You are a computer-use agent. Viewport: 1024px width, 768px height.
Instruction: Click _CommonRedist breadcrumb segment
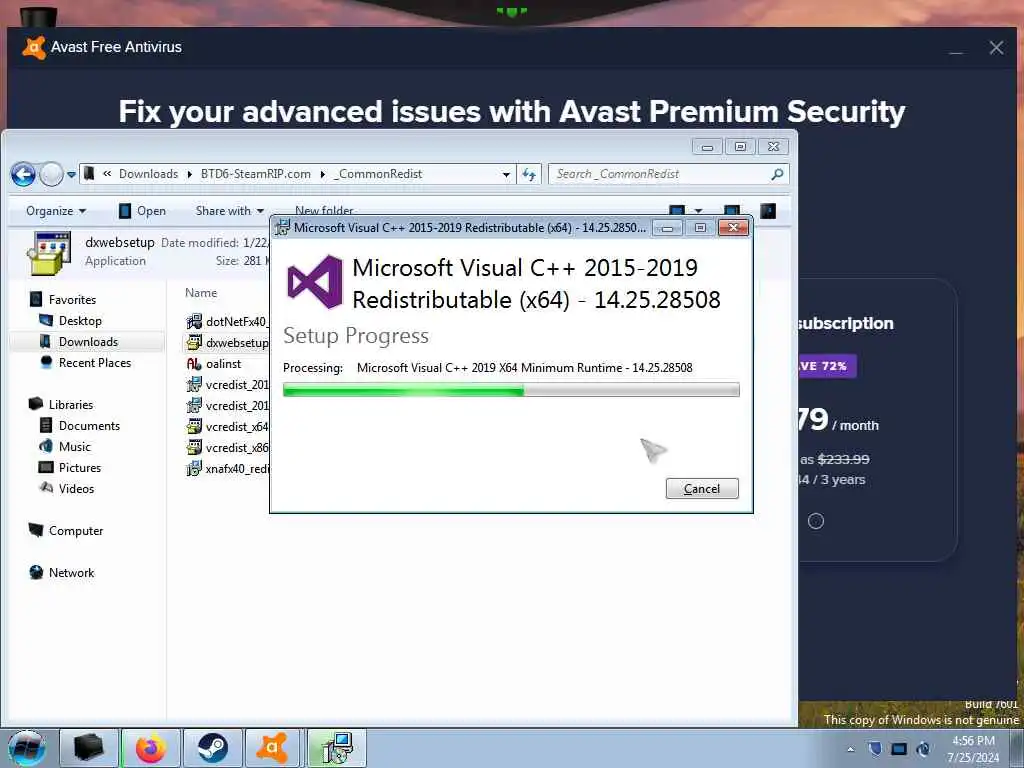[378, 174]
